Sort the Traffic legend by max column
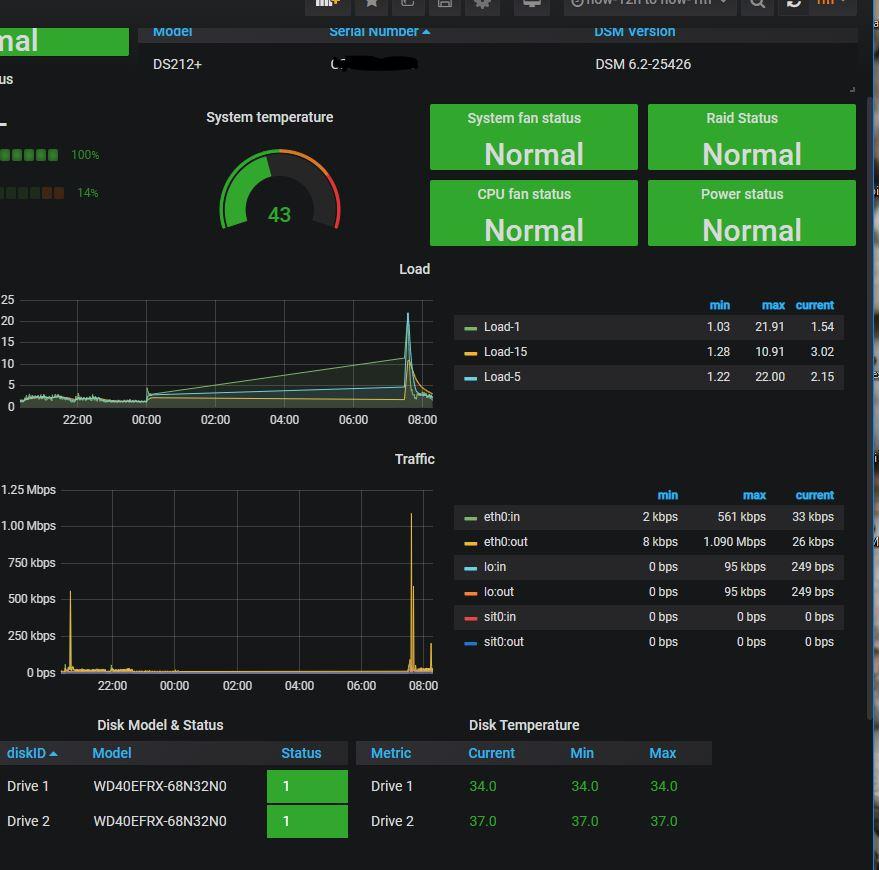This screenshot has width=879, height=870. pyautogui.click(x=754, y=496)
